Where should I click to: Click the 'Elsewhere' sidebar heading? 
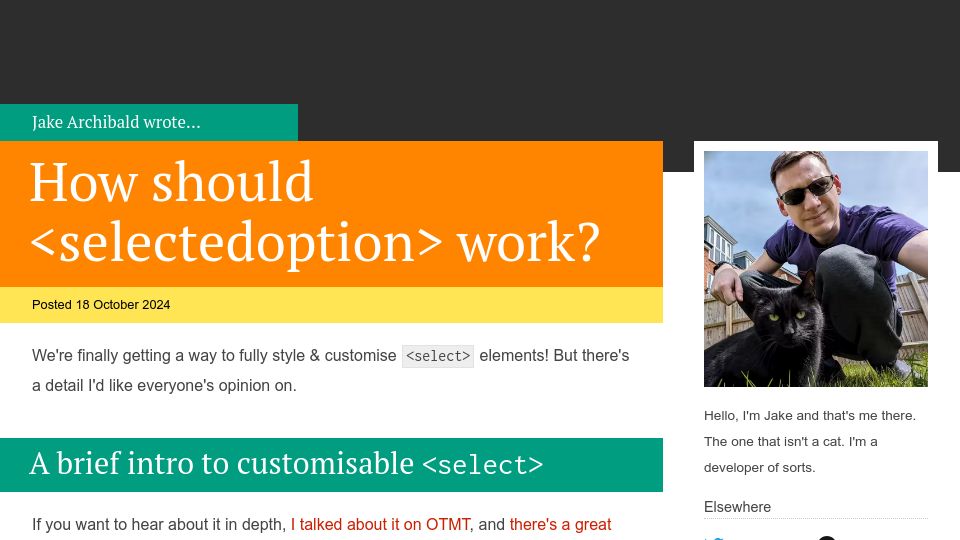tap(737, 507)
